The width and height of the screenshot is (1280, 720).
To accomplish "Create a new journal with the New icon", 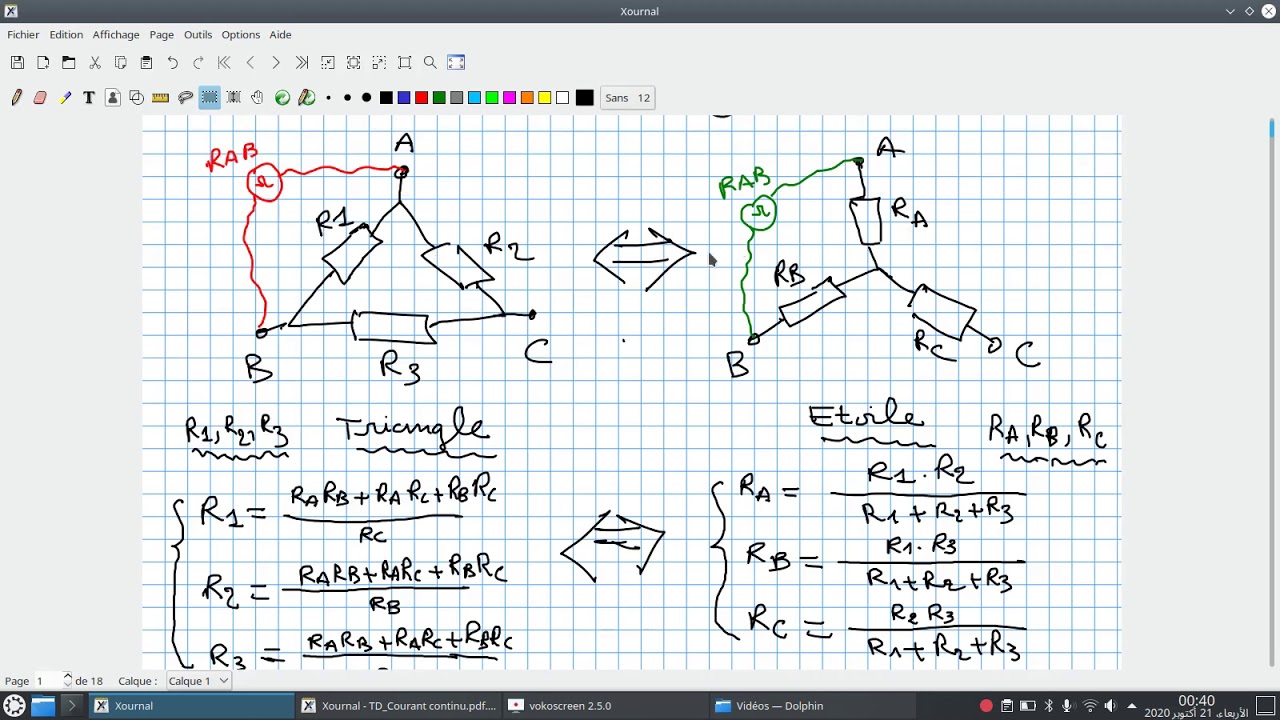I will [43, 62].
